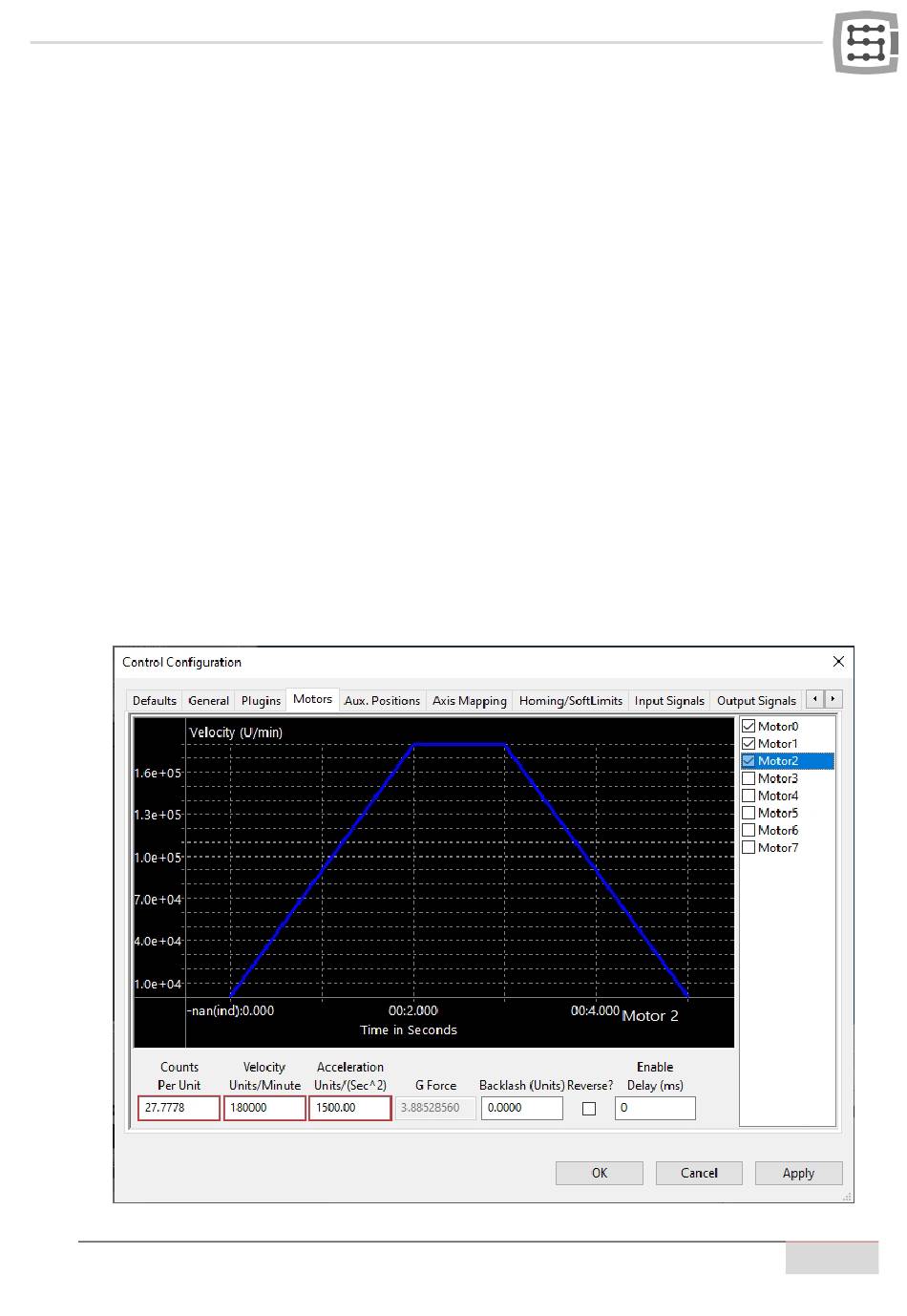Image resolution: width=907 pixels, height=1316 pixels.
Task: Open the Plugins tab
Action: (261, 700)
